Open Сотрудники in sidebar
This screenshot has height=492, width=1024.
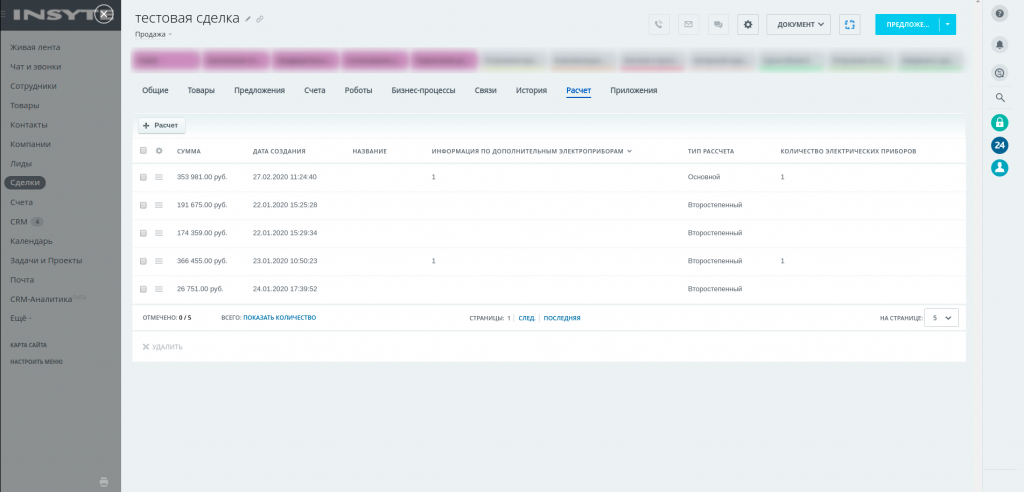tap(33, 86)
